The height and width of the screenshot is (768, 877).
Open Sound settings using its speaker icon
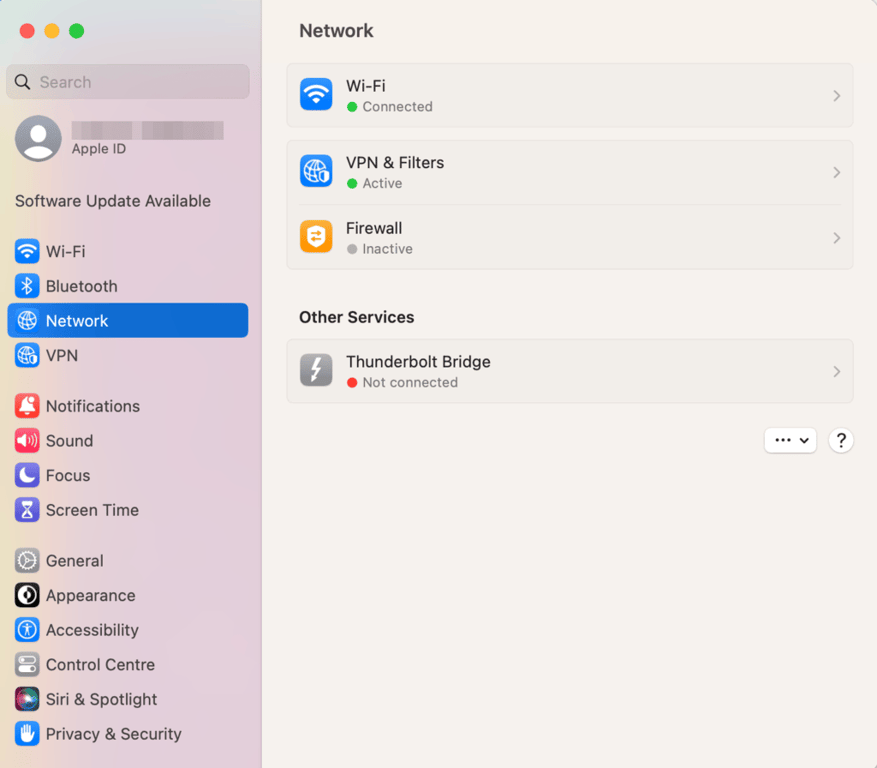[x=25, y=441]
